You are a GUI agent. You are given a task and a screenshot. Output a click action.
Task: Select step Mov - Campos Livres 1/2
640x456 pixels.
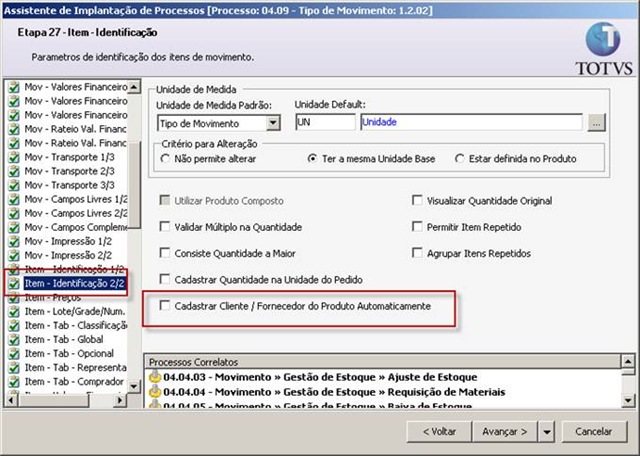76,199
